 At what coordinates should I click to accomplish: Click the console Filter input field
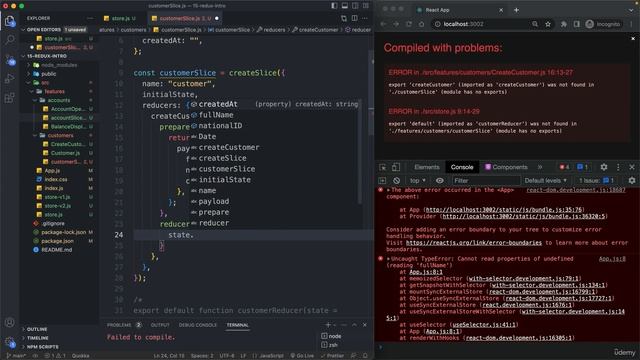pos(486,180)
